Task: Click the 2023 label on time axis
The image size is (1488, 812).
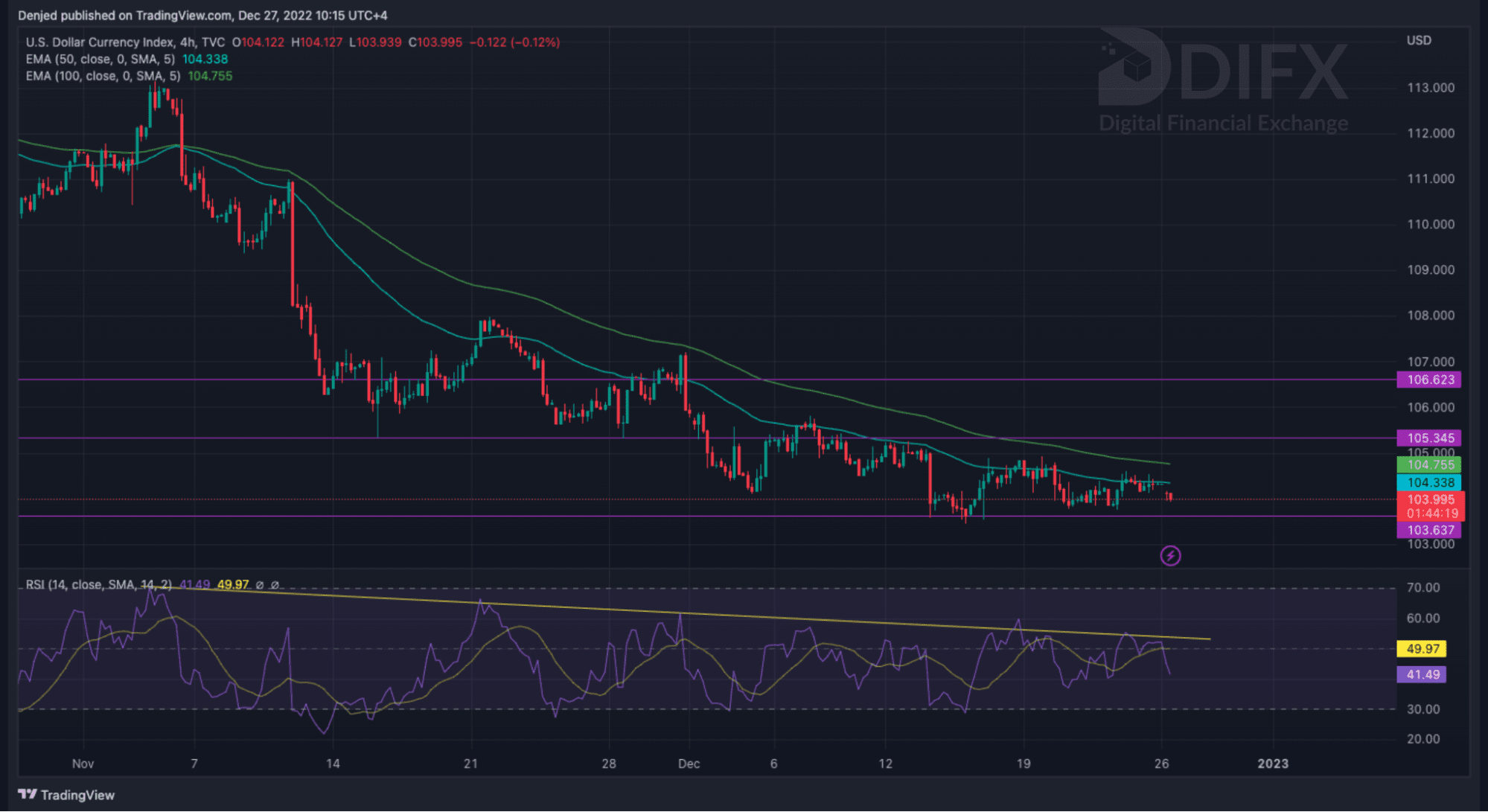Action: point(1272,764)
